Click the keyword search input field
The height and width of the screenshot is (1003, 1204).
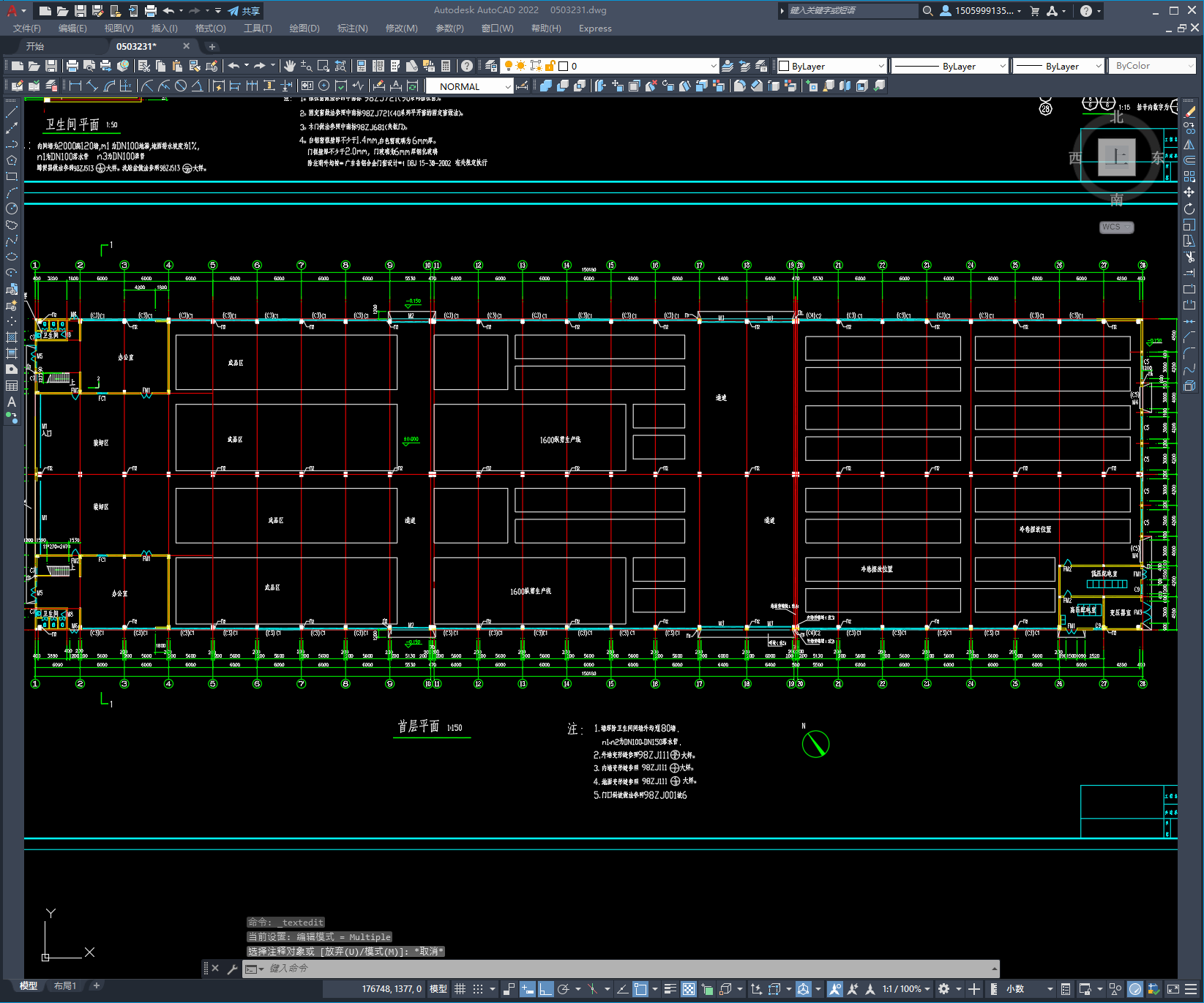852,11
